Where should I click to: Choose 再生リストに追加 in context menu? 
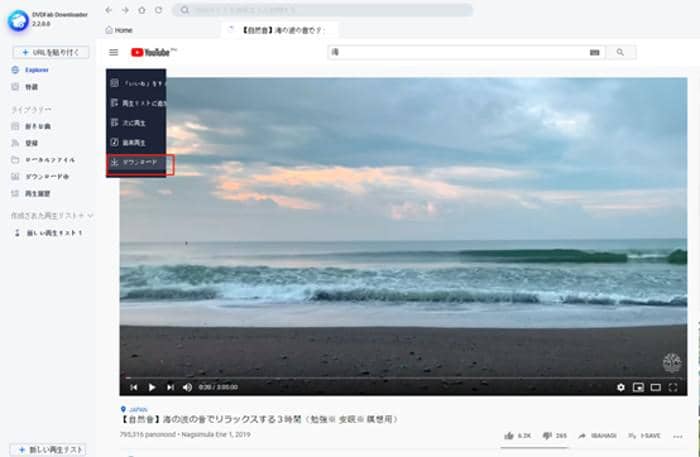click(136, 103)
